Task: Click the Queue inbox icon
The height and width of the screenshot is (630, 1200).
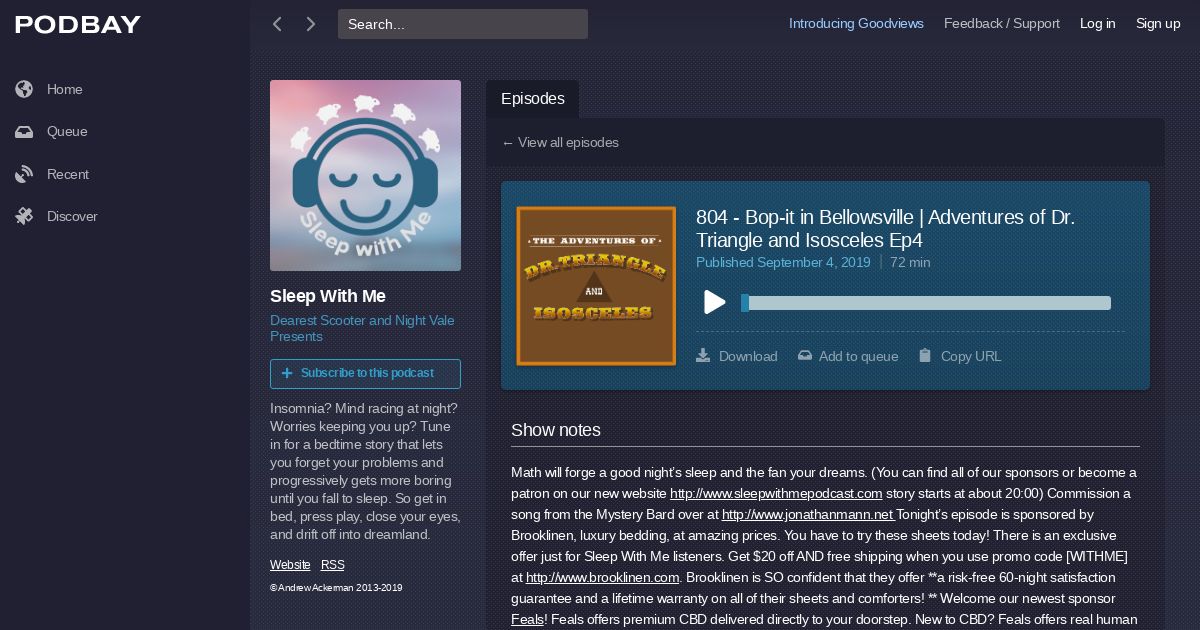Action: coord(24,132)
